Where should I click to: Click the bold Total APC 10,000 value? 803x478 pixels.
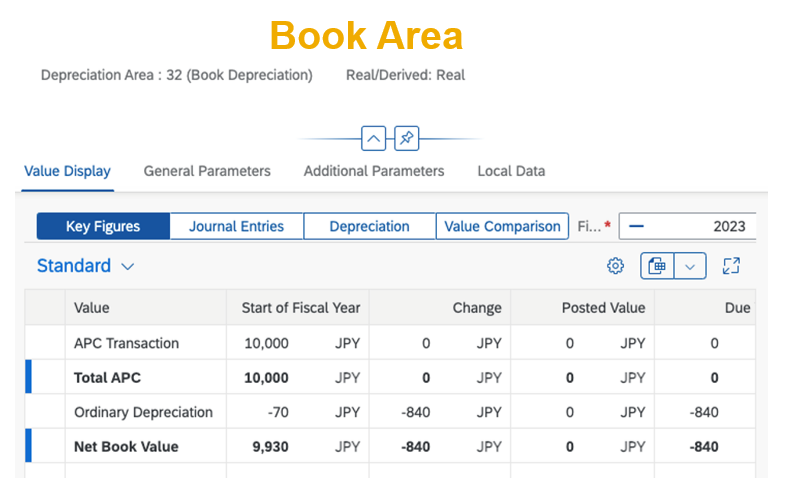(x=266, y=378)
